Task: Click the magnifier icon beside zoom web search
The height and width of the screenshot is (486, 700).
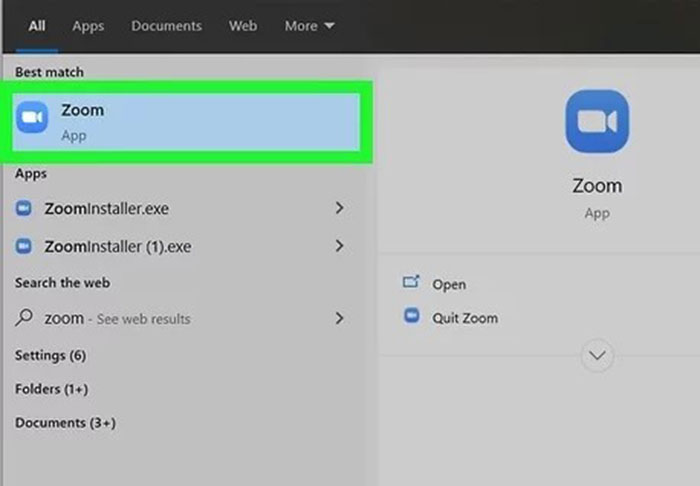Action: [24, 318]
